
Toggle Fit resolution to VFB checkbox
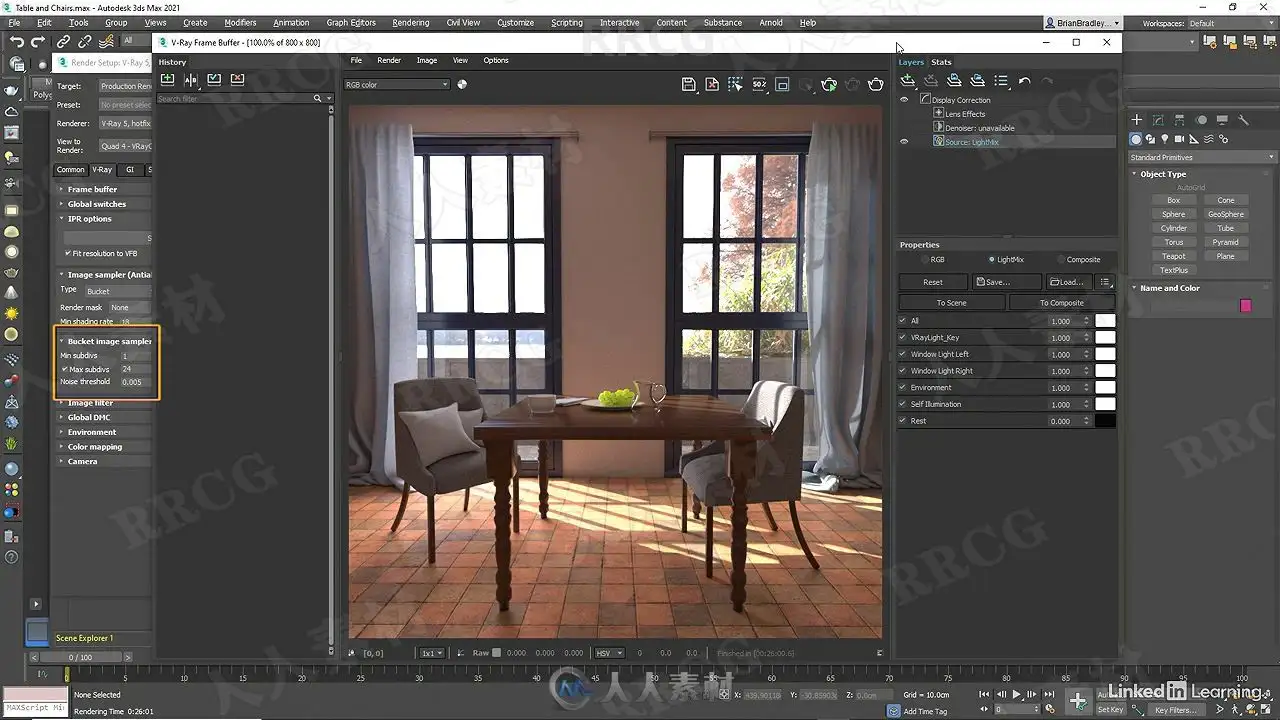pyautogui.click(x=68, y=253)
